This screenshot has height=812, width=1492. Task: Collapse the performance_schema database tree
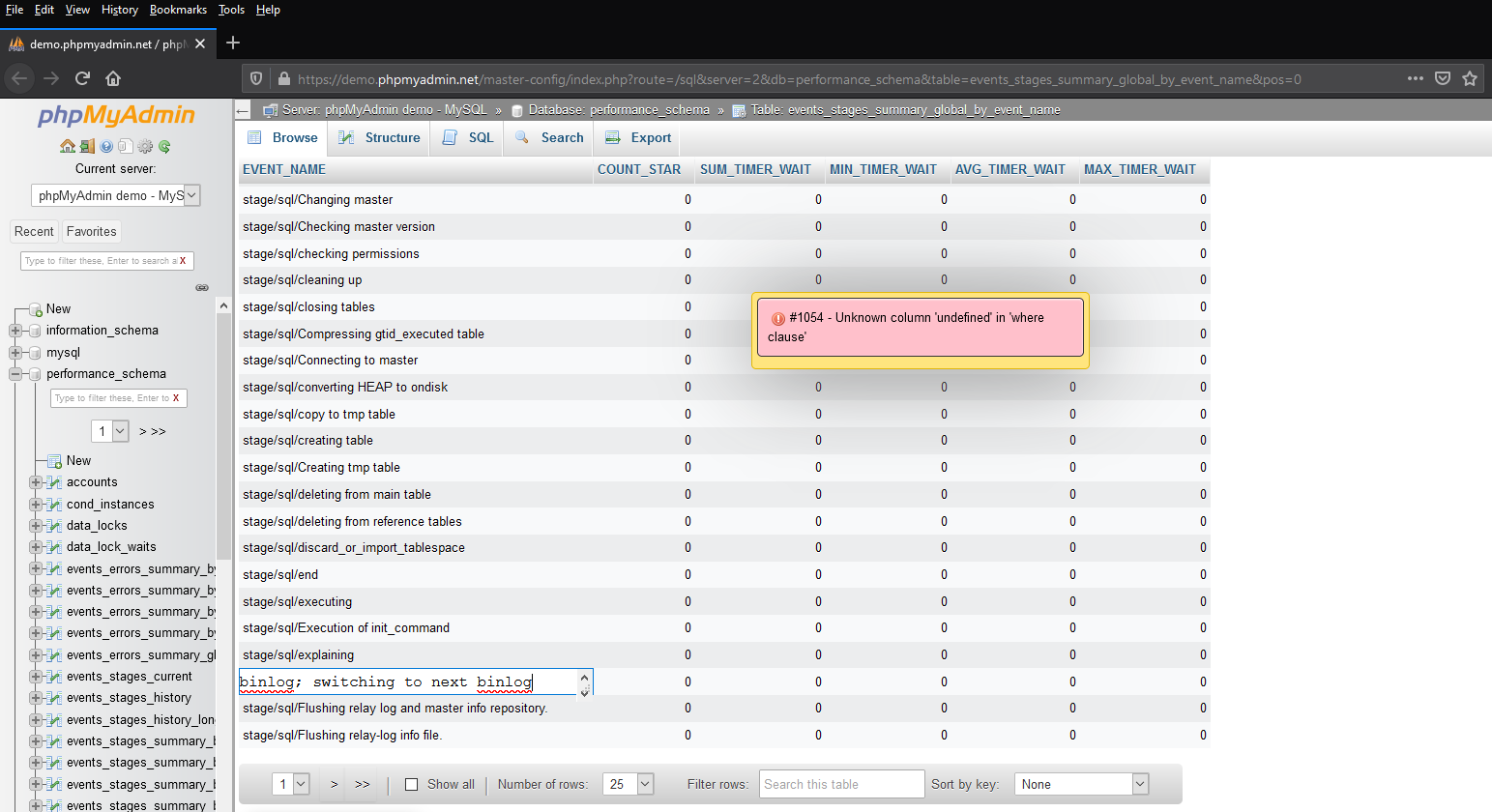coord(16,374)
